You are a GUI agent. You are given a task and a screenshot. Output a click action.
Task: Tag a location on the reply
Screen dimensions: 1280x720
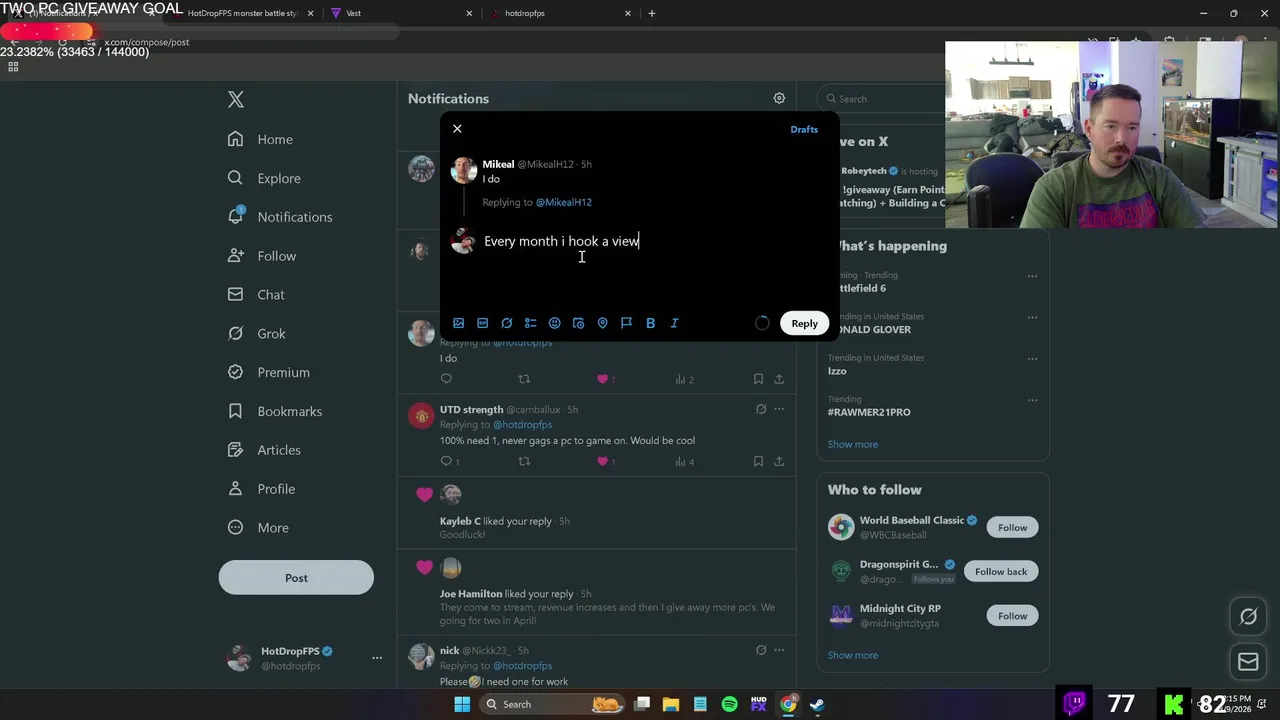pyautogui.click(x=602, y=323)
